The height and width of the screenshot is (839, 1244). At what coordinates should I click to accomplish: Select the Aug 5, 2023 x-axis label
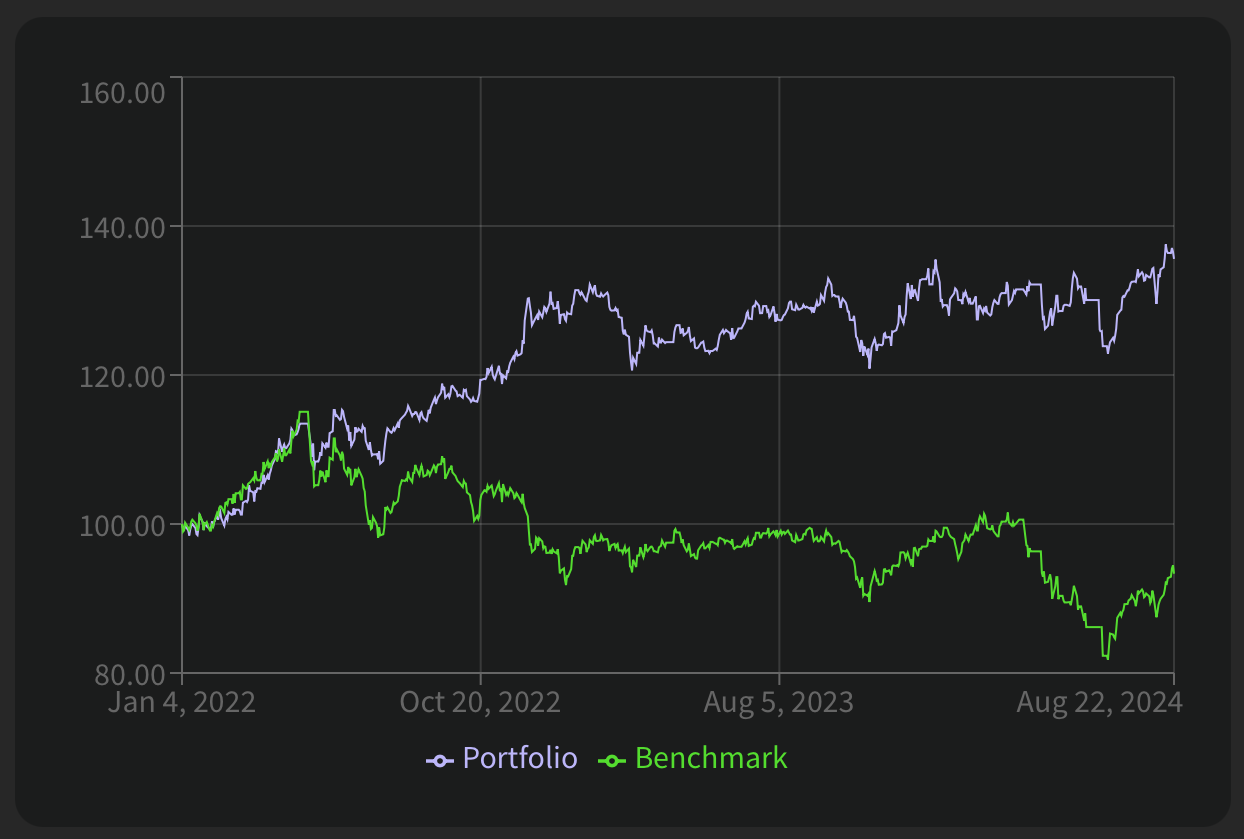click(778, 702)
